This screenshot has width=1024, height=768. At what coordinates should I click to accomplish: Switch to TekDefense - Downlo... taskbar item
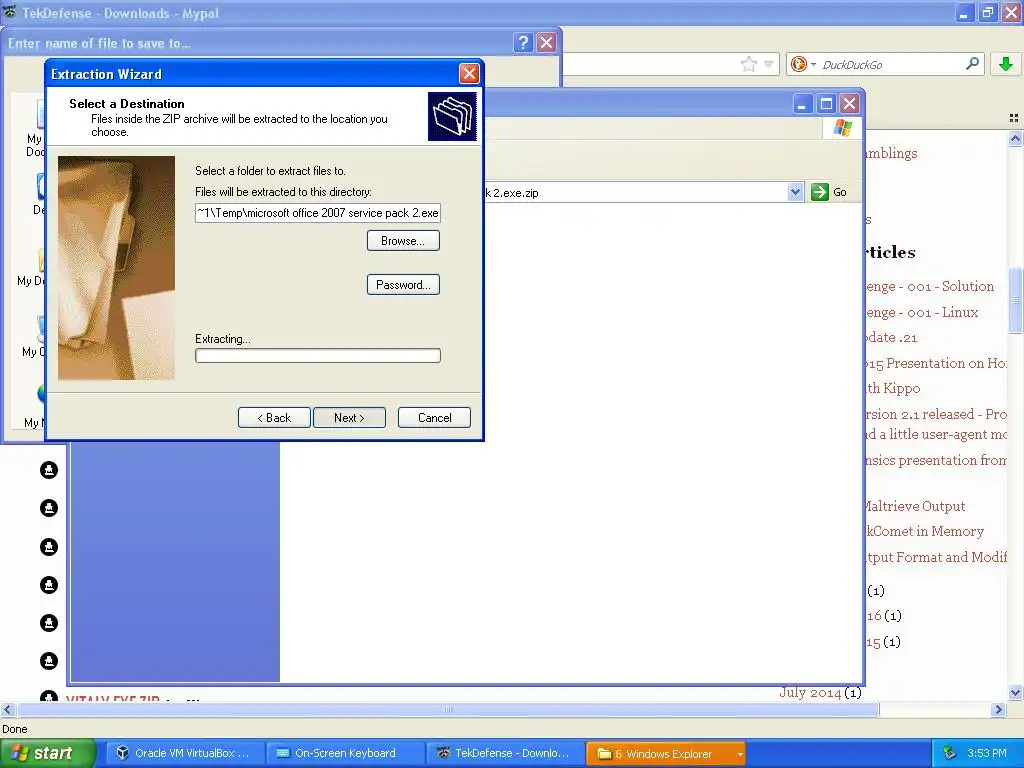coord(505,753)
